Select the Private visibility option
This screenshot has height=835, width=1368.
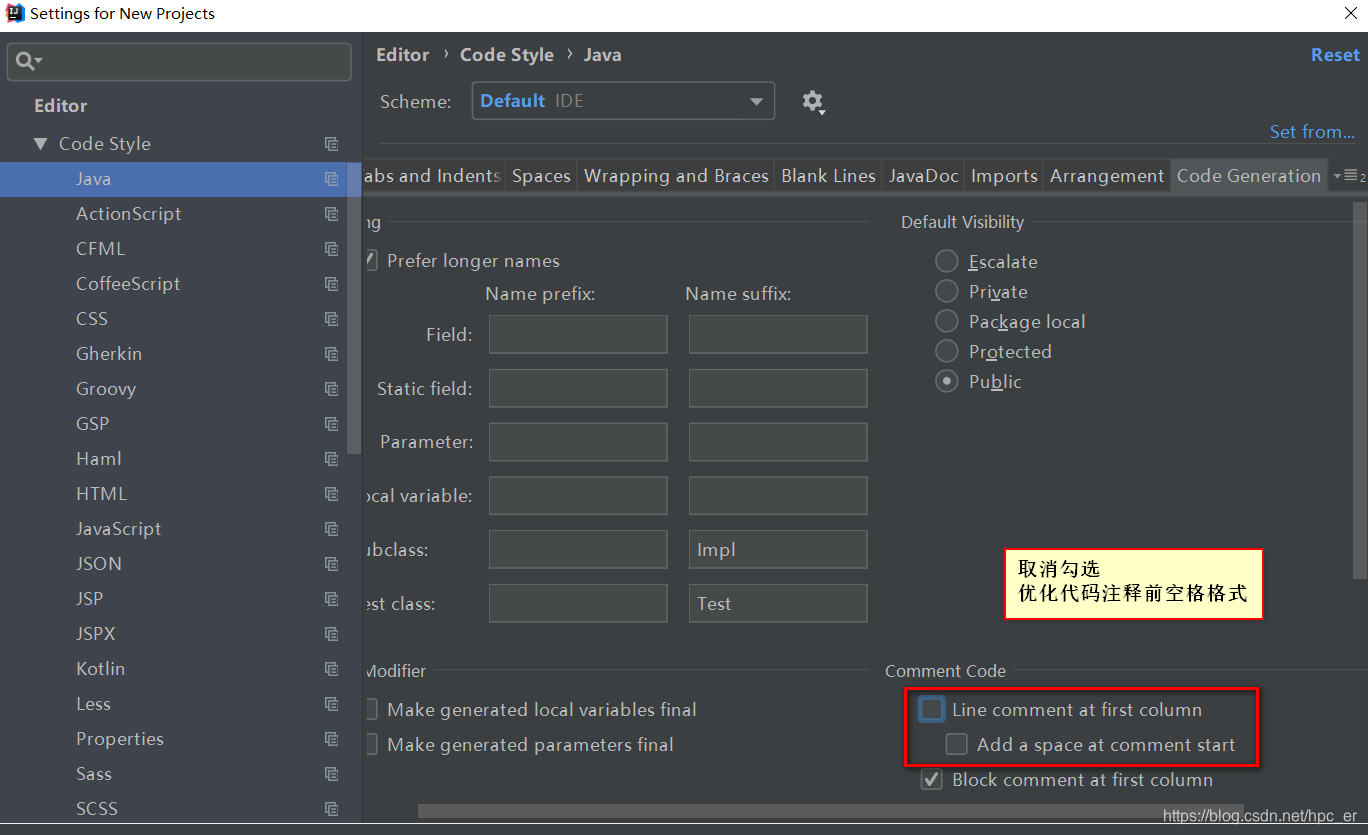(946, 292)
